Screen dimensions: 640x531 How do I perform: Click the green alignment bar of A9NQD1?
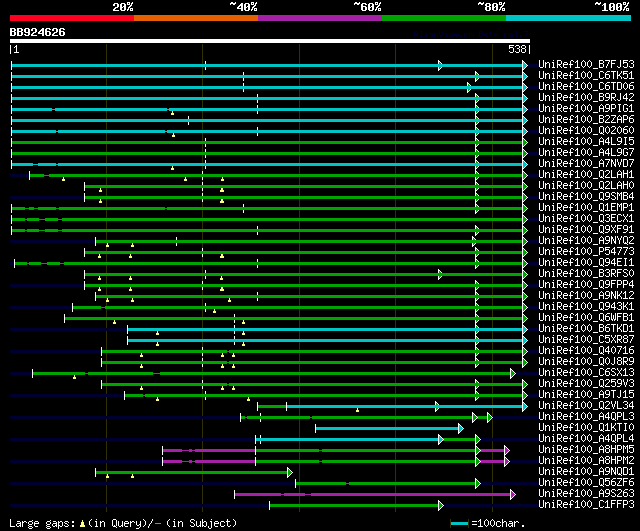click(194, 472)
